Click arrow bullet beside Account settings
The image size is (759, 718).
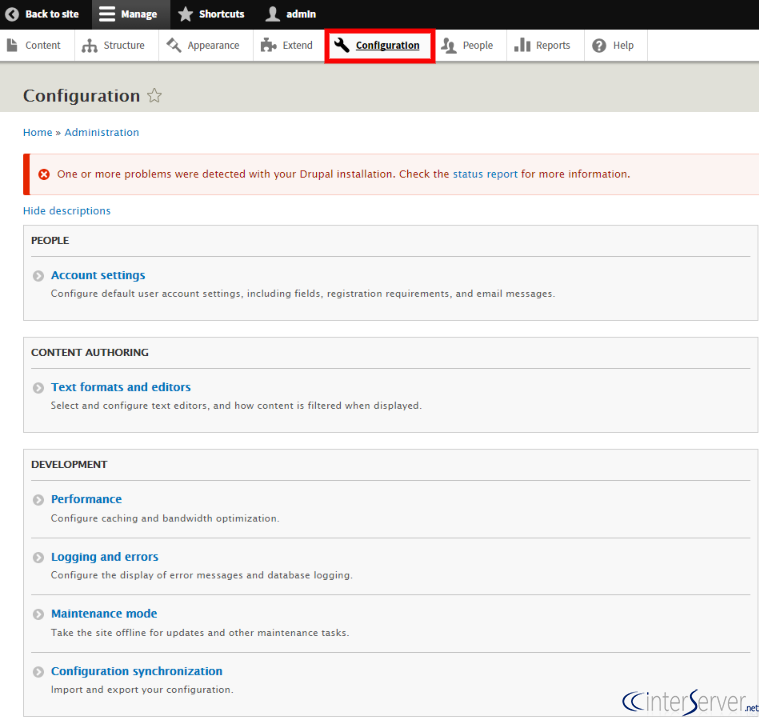click(38, 276)
